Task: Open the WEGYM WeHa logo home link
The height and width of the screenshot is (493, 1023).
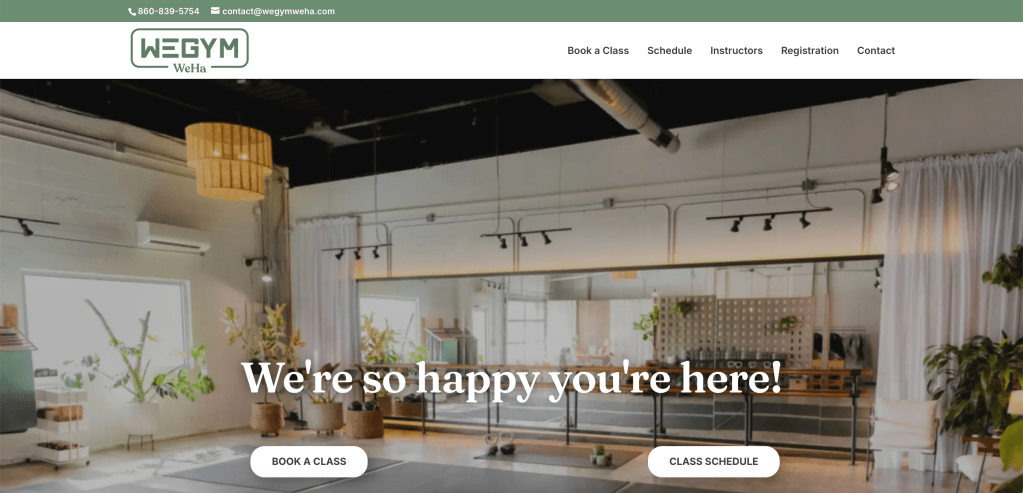Action: tap(189, 50)
